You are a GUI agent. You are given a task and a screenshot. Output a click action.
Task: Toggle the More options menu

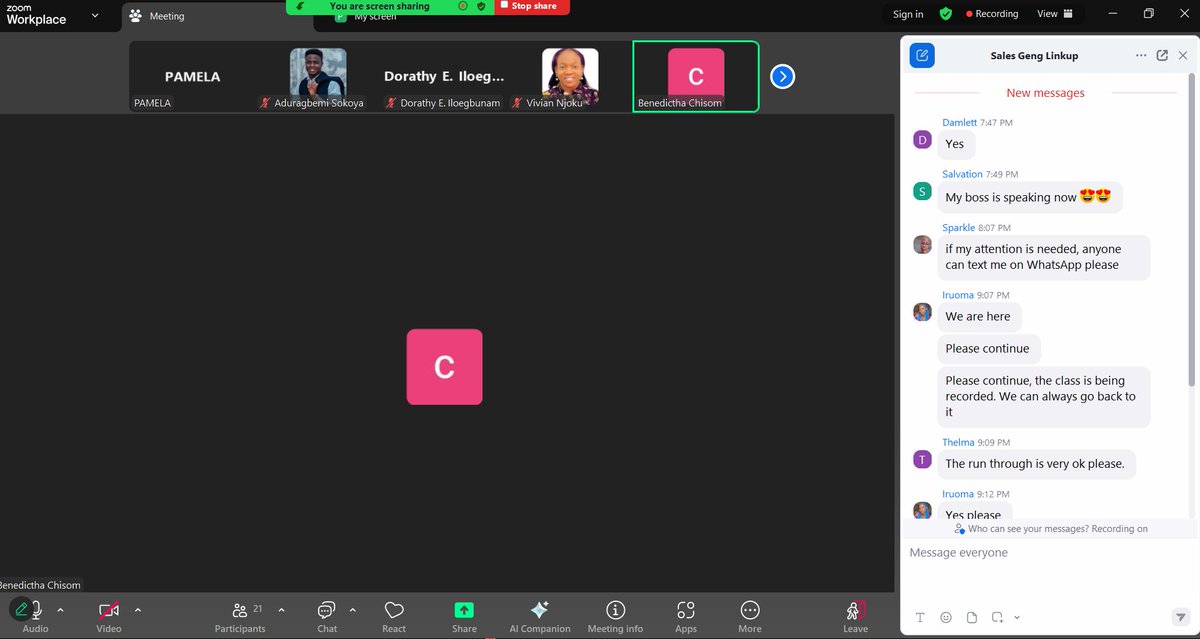tap(749, 611)
